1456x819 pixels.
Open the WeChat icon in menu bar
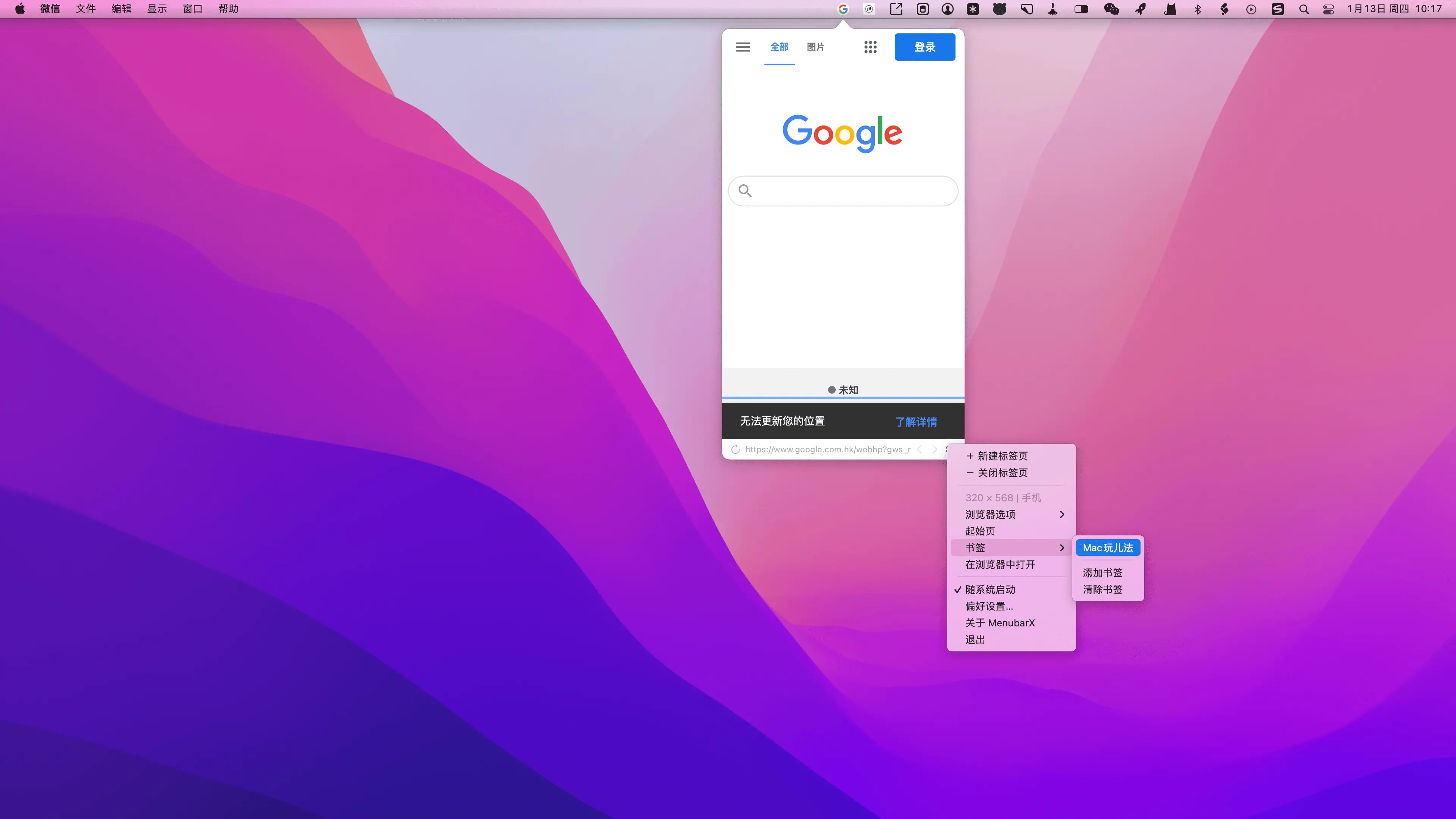[1111, 9]
